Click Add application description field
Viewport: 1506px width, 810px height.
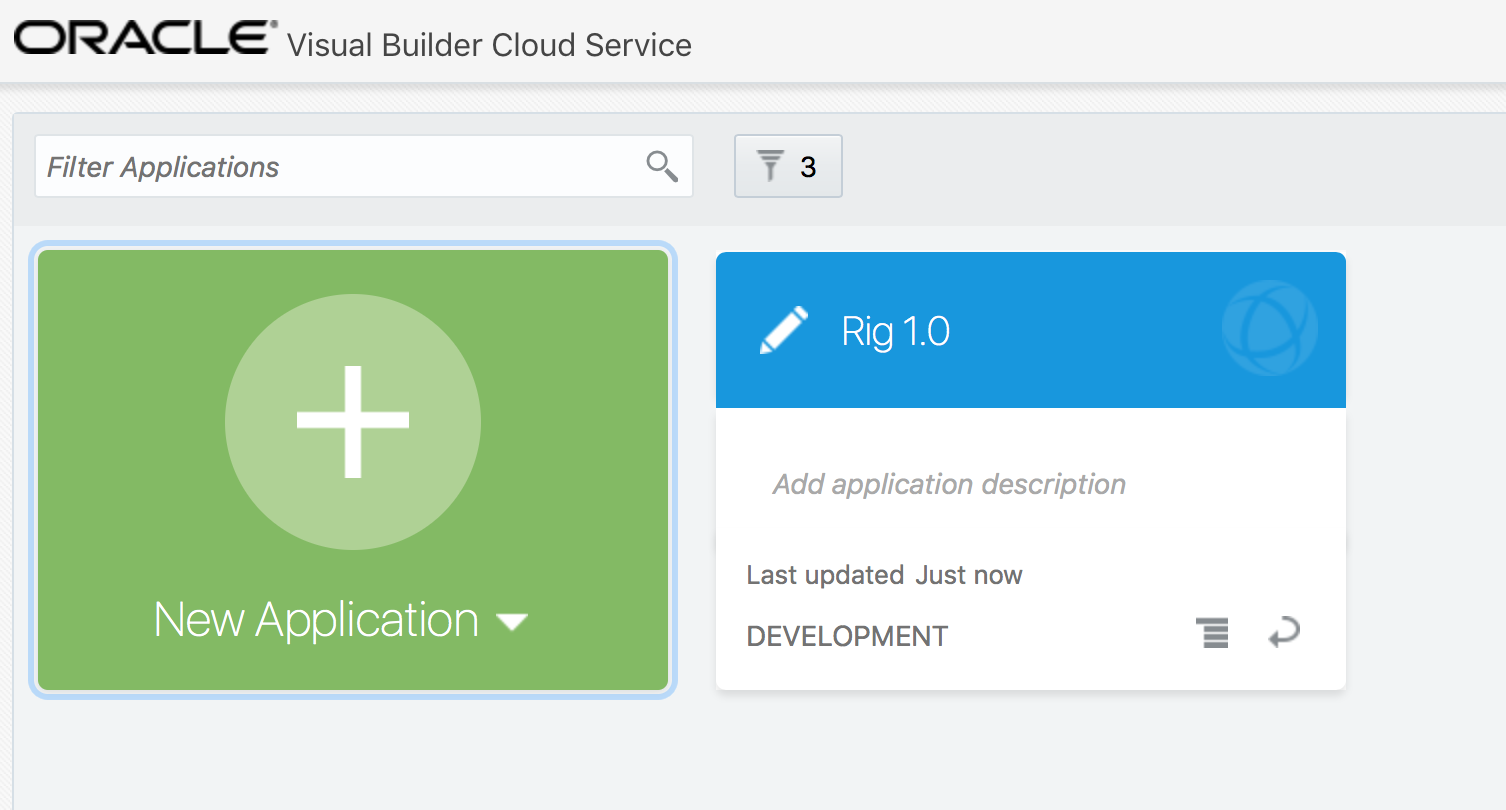[949, 484]
